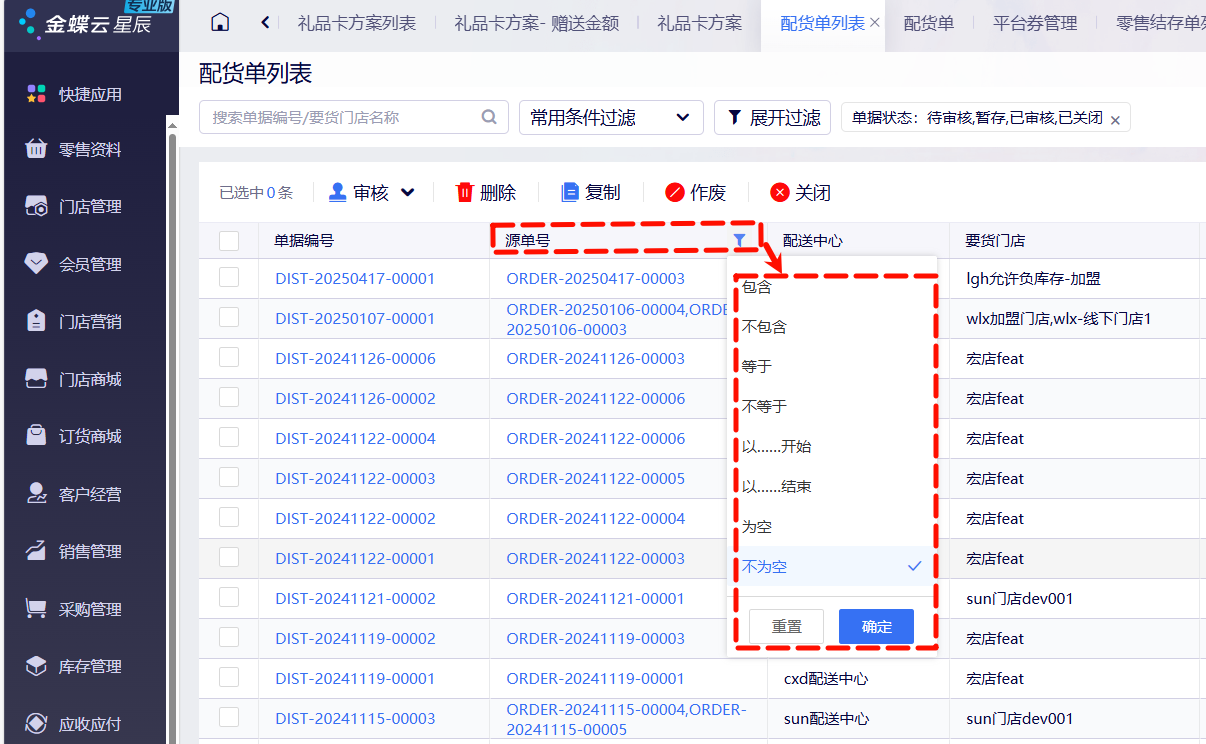
Task: Open 门店管理 sidebar icon
Action: [x=36, y=207]
